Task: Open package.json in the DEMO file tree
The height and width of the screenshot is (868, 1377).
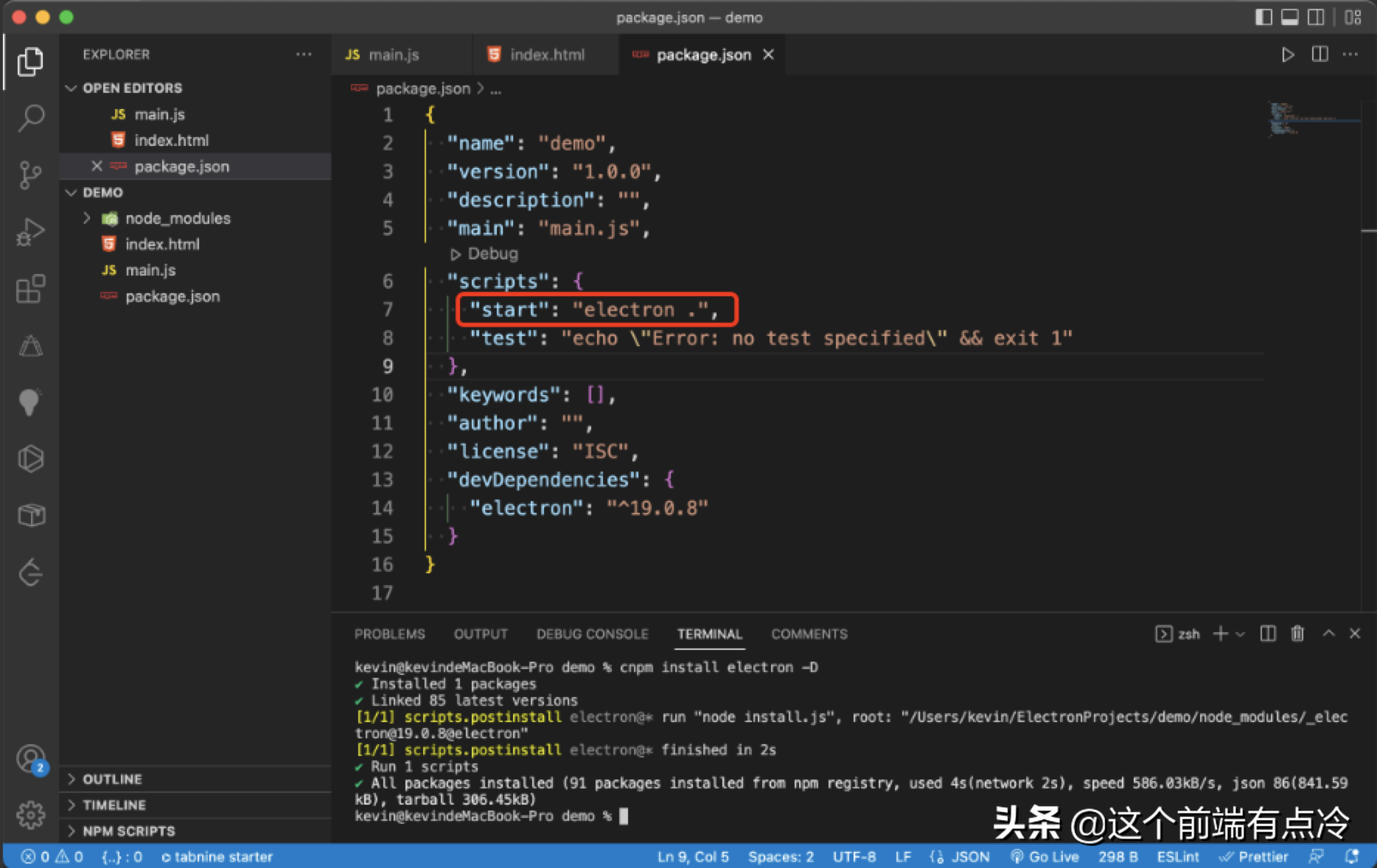Action: [195, 296]
